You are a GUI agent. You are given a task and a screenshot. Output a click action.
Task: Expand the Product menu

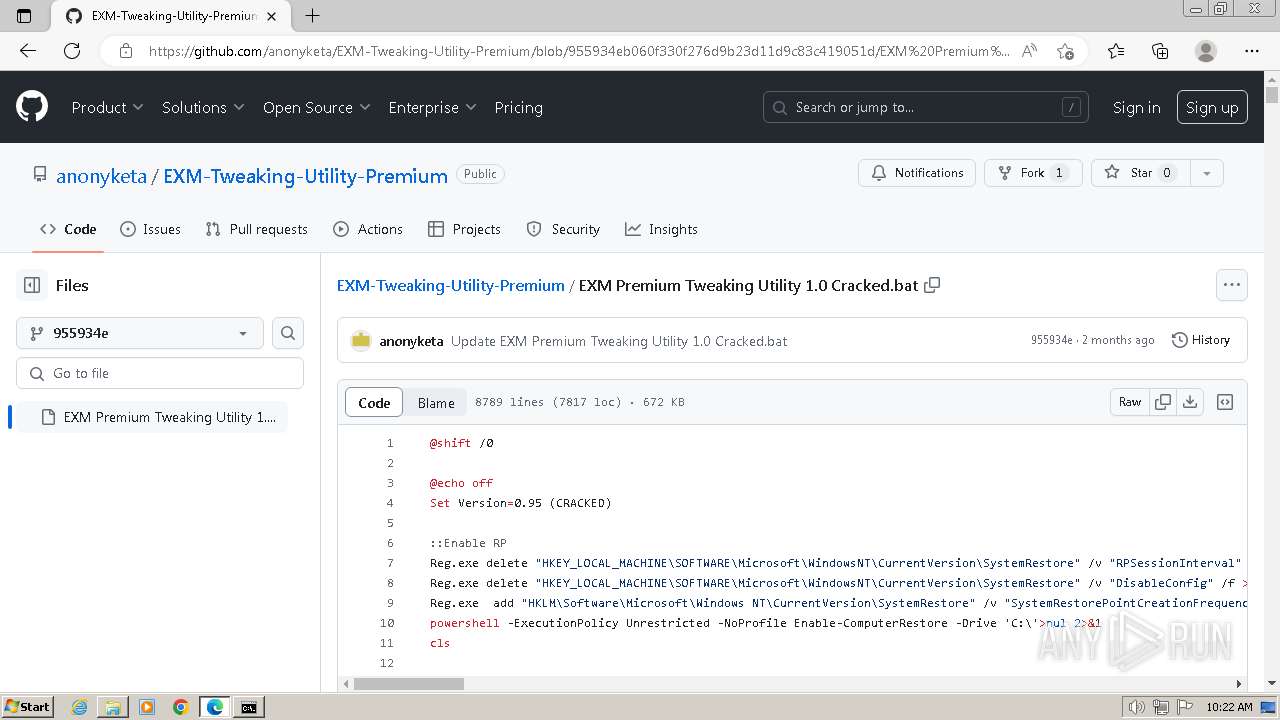click(x=107, y=107)
